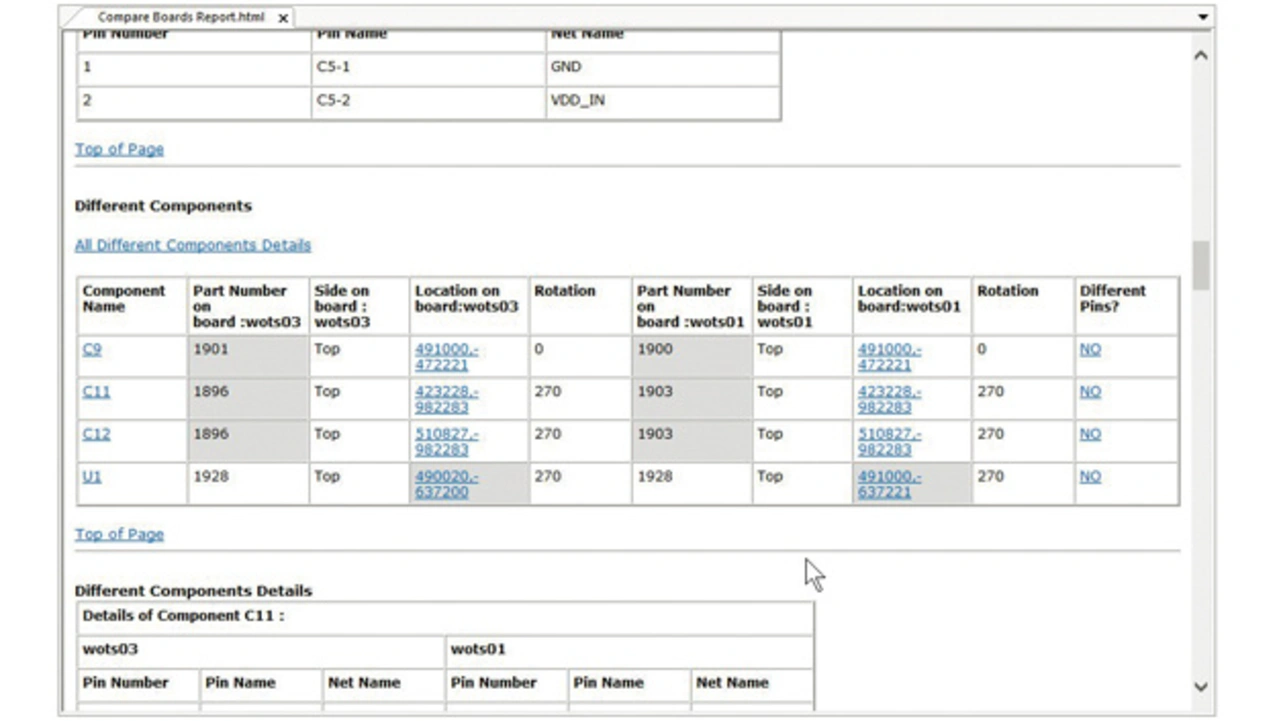Close the Compare Boards Report.html tab
1280x721 pixels.
click(283, 18)
